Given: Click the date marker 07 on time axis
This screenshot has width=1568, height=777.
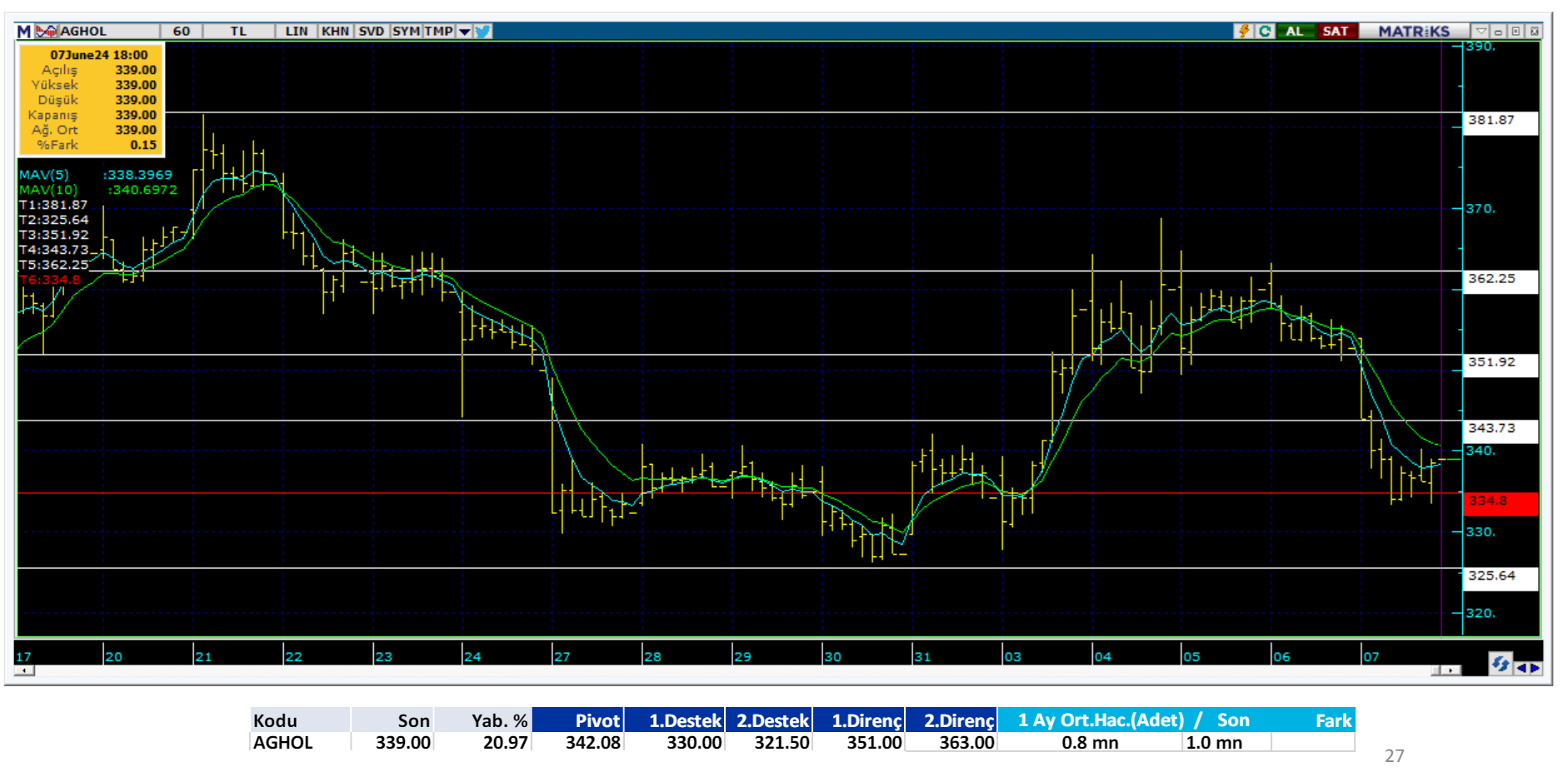Looking at the screenshot, I should (1371, 656).
